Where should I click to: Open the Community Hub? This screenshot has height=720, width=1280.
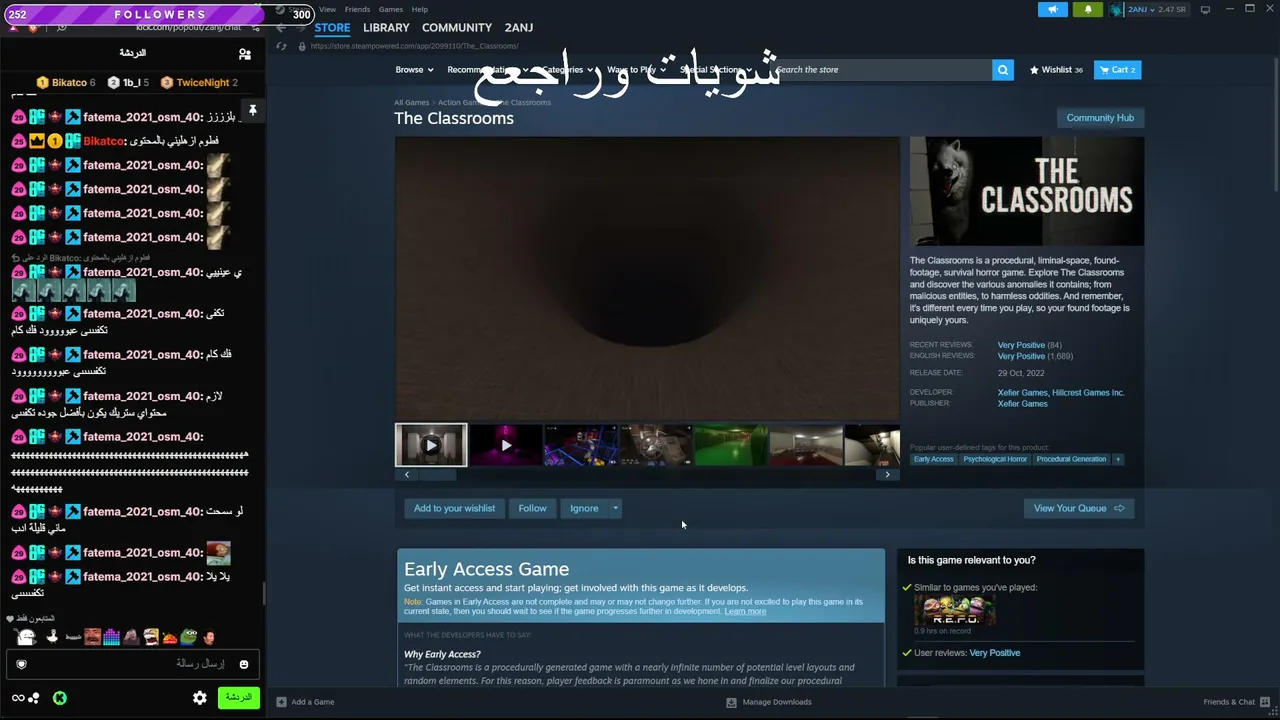click(x=1100, y=118)
